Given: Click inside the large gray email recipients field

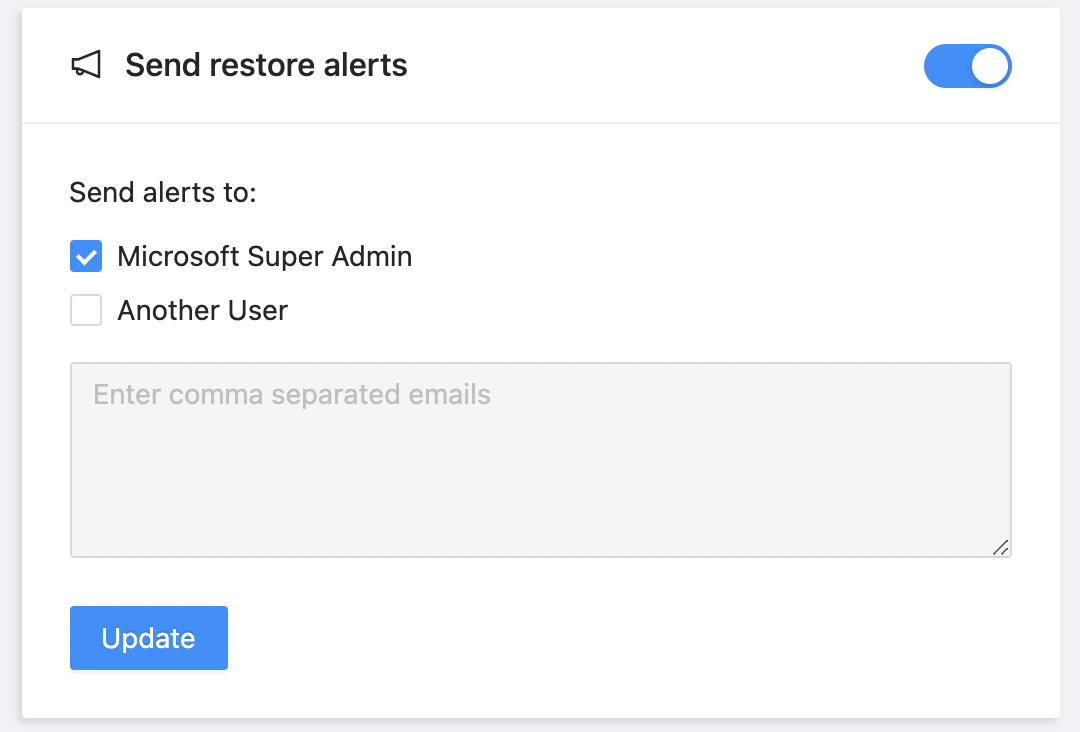Looking at the screenshot, I should click(x=541, y=460).
